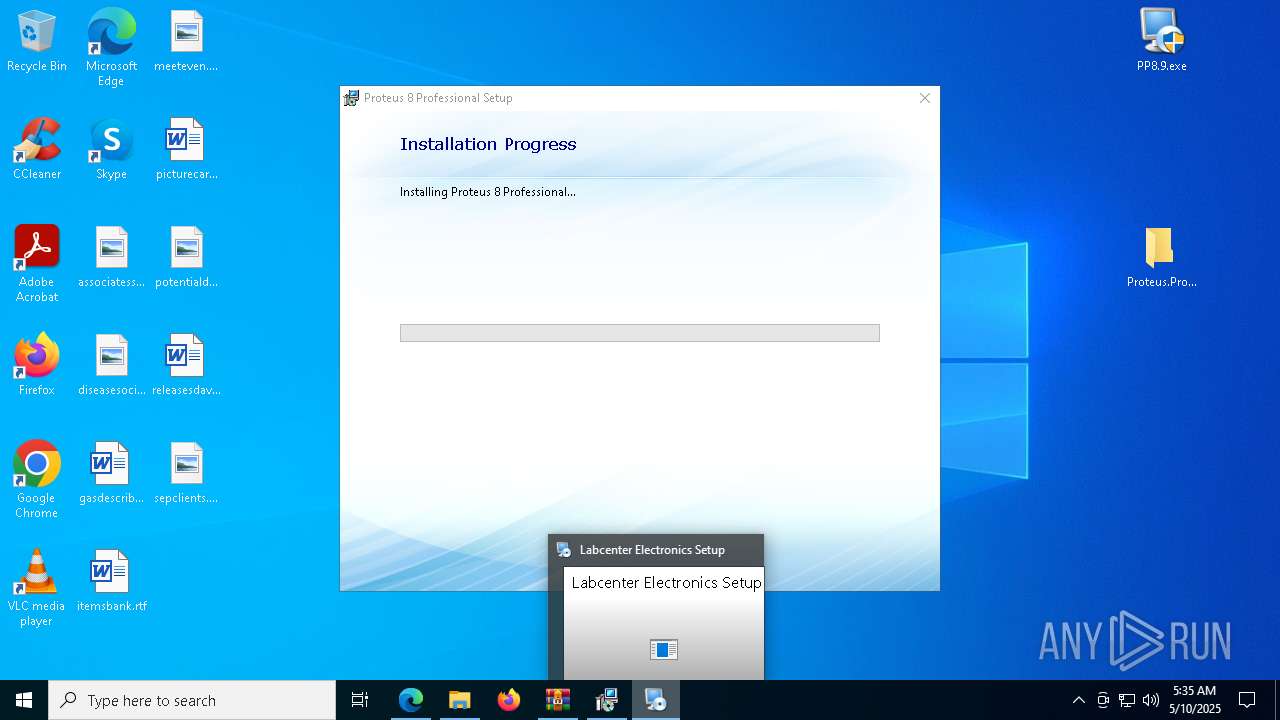Open Task View from the taskbar
The height and width of the screenshot is (720, 1280).
360,700
